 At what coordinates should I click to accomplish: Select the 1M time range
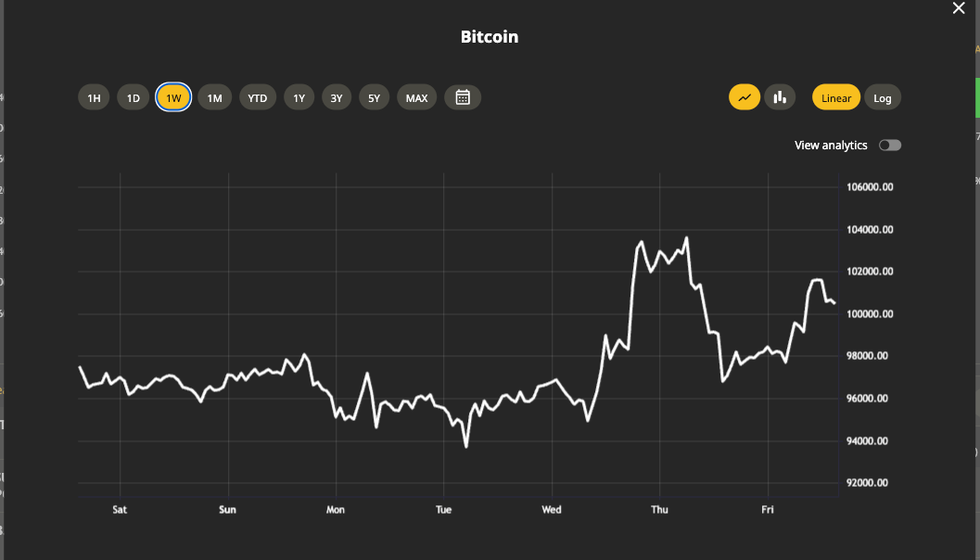214,98
